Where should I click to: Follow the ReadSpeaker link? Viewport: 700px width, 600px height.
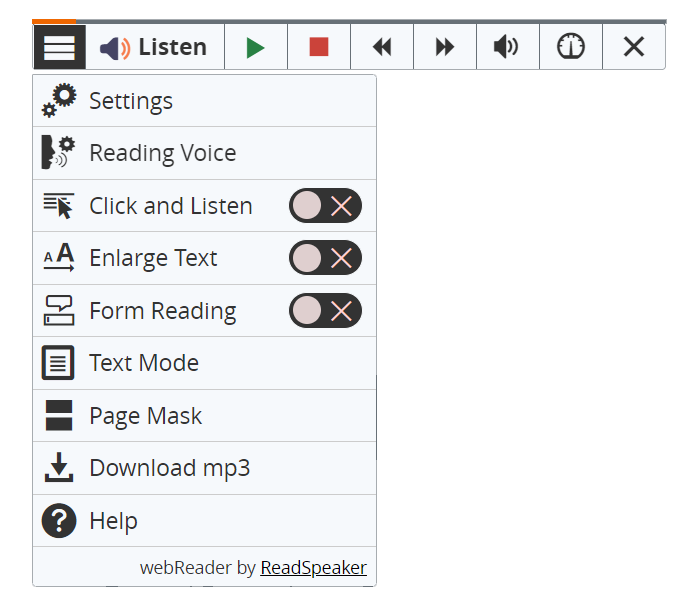coord(313,568)
